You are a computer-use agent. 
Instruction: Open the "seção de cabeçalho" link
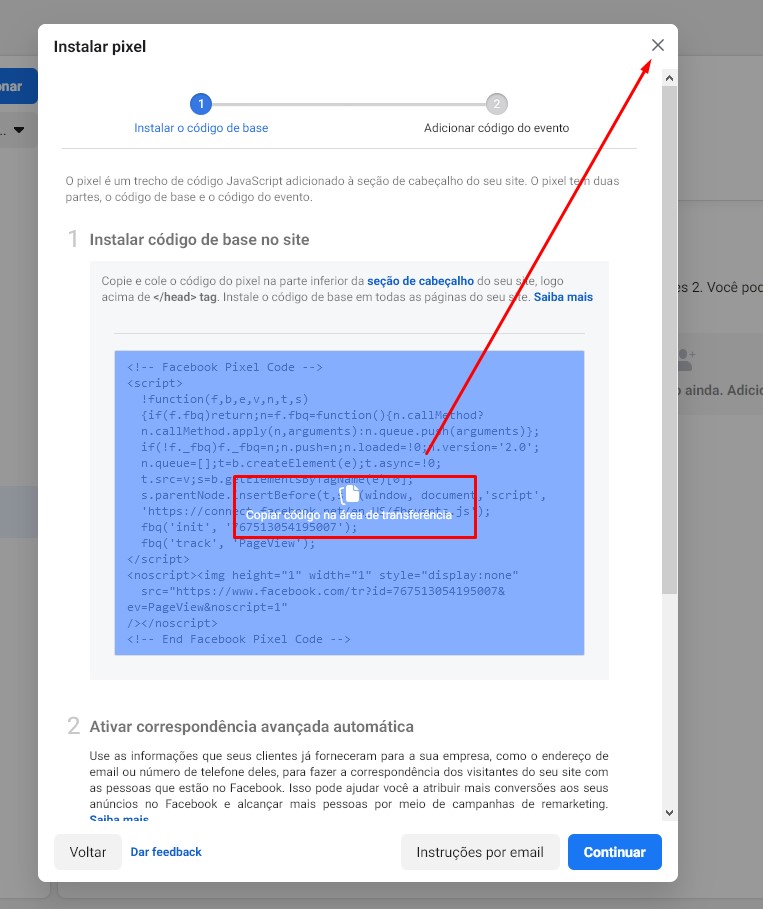coord(422,281)
